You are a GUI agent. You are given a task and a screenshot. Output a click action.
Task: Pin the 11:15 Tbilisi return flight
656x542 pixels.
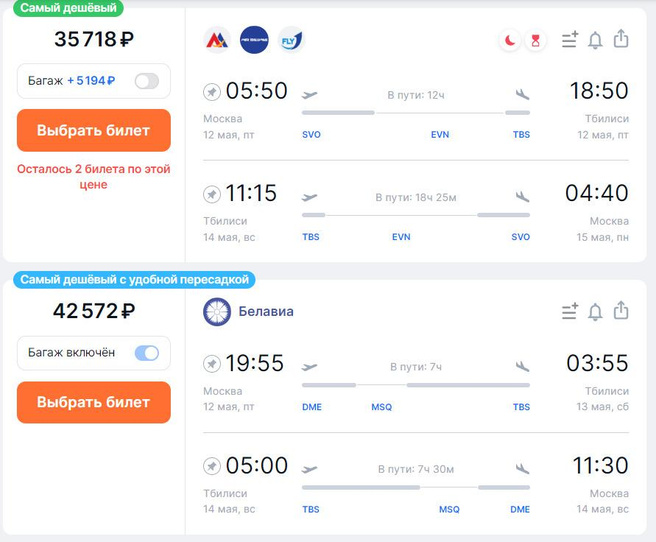pyautogui.click(x=212, y=194)
